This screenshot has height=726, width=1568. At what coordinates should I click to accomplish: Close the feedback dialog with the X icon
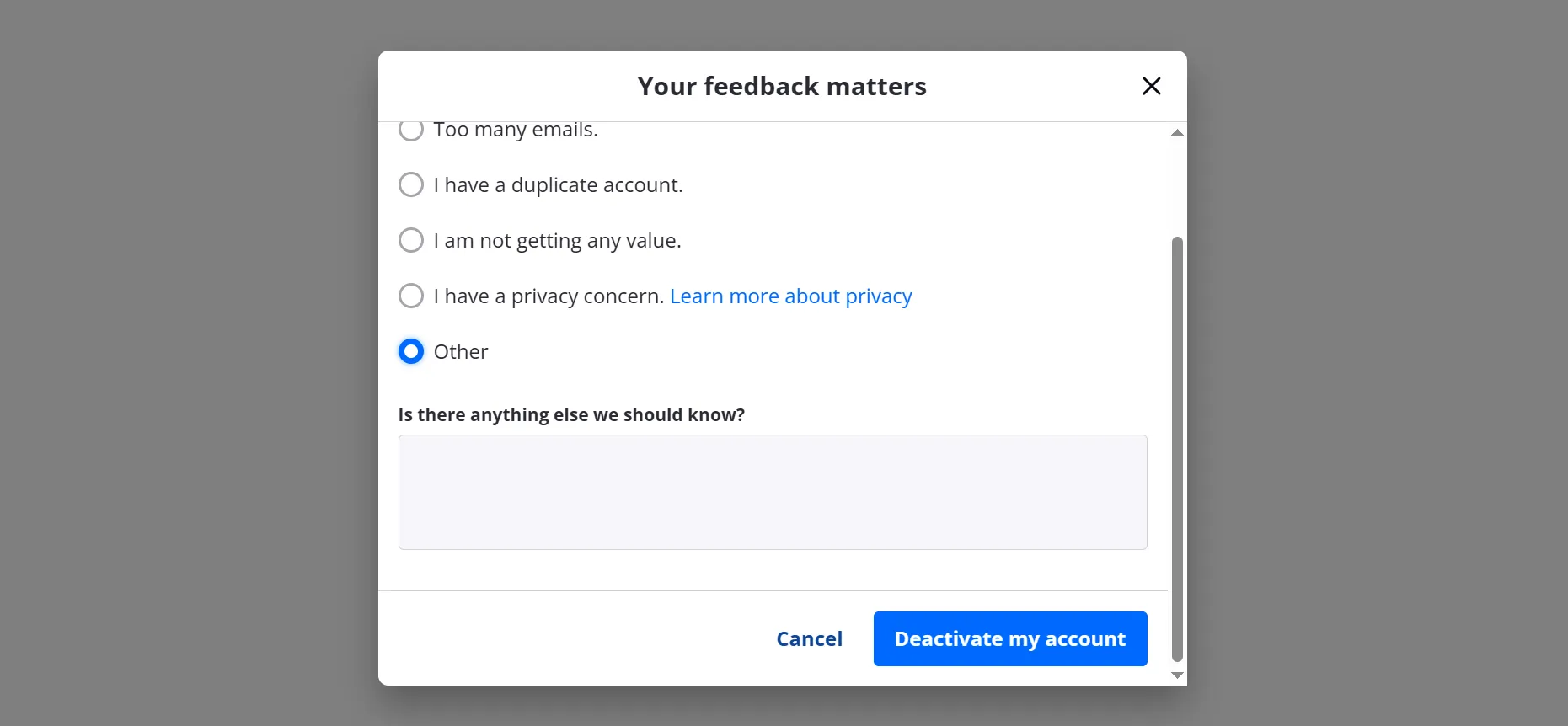coord(1151,86)
